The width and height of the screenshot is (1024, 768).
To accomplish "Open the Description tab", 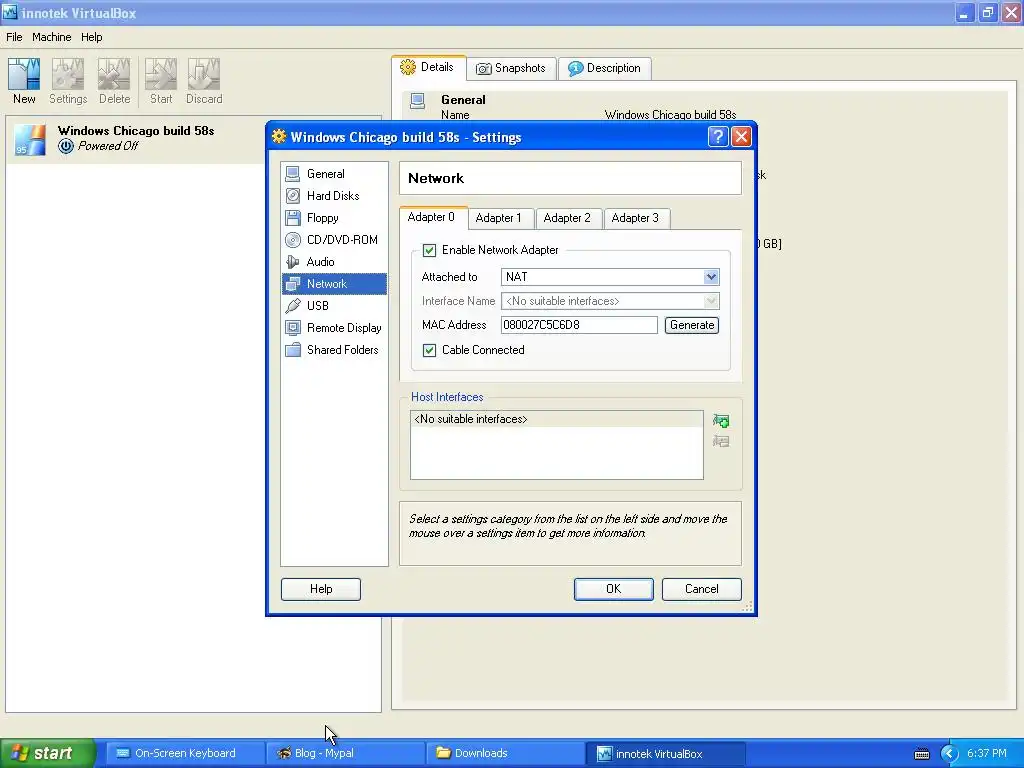I will point(605,69).
